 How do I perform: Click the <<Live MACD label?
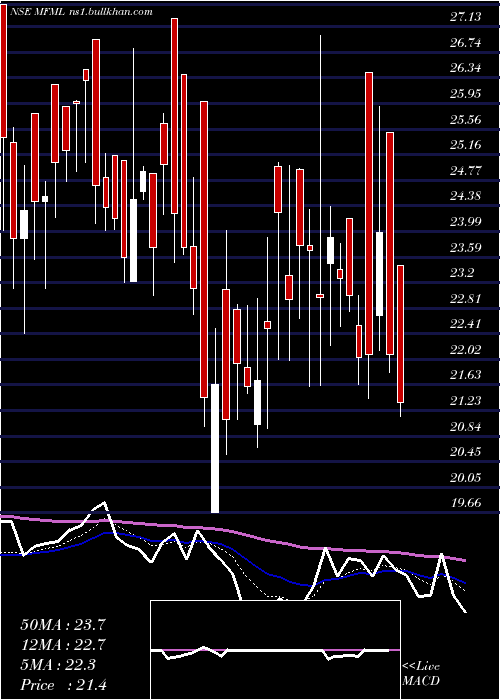click(x=421, y=674)
